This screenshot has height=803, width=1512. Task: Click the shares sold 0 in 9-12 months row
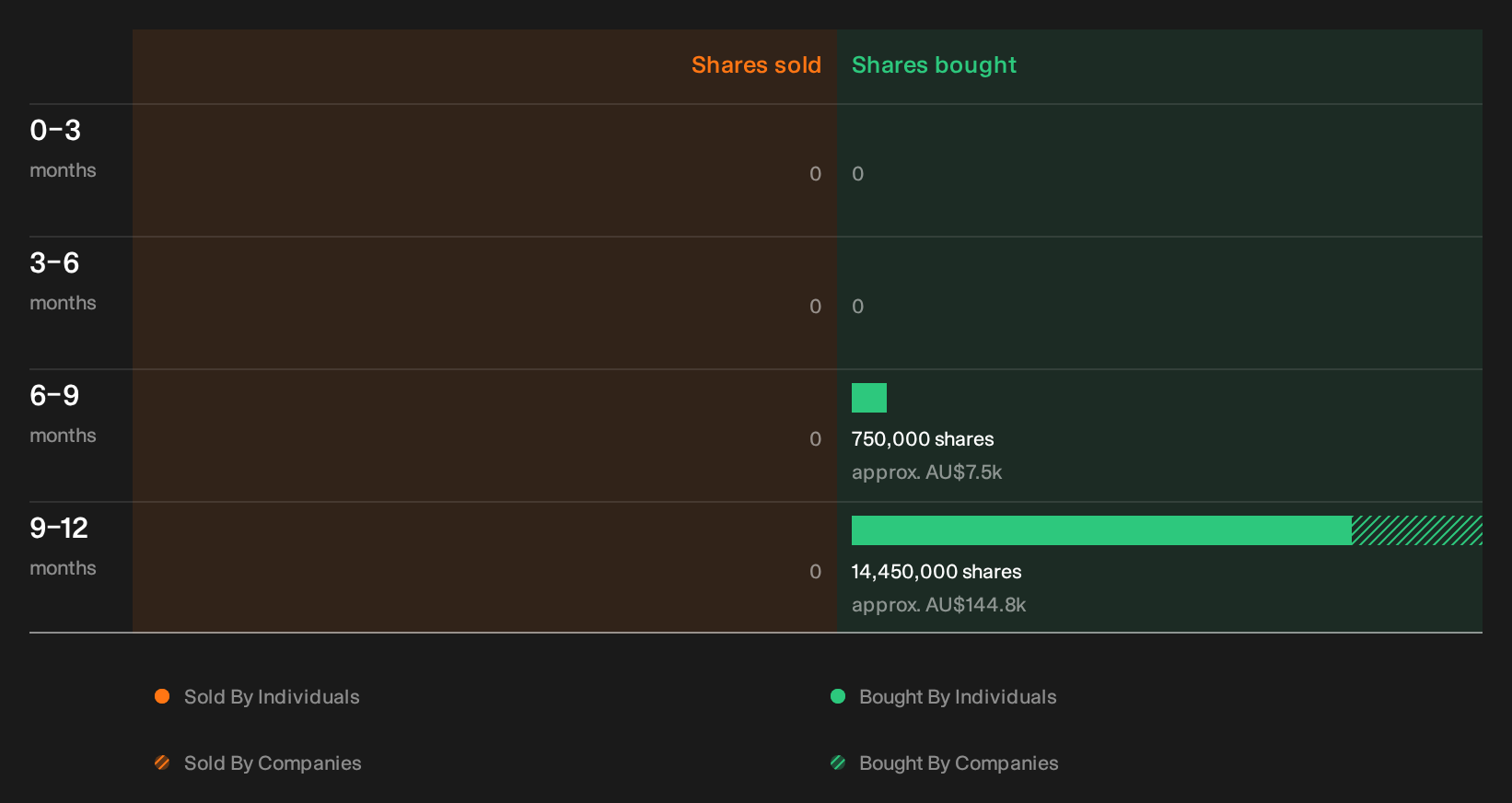[x=815, y=572]
